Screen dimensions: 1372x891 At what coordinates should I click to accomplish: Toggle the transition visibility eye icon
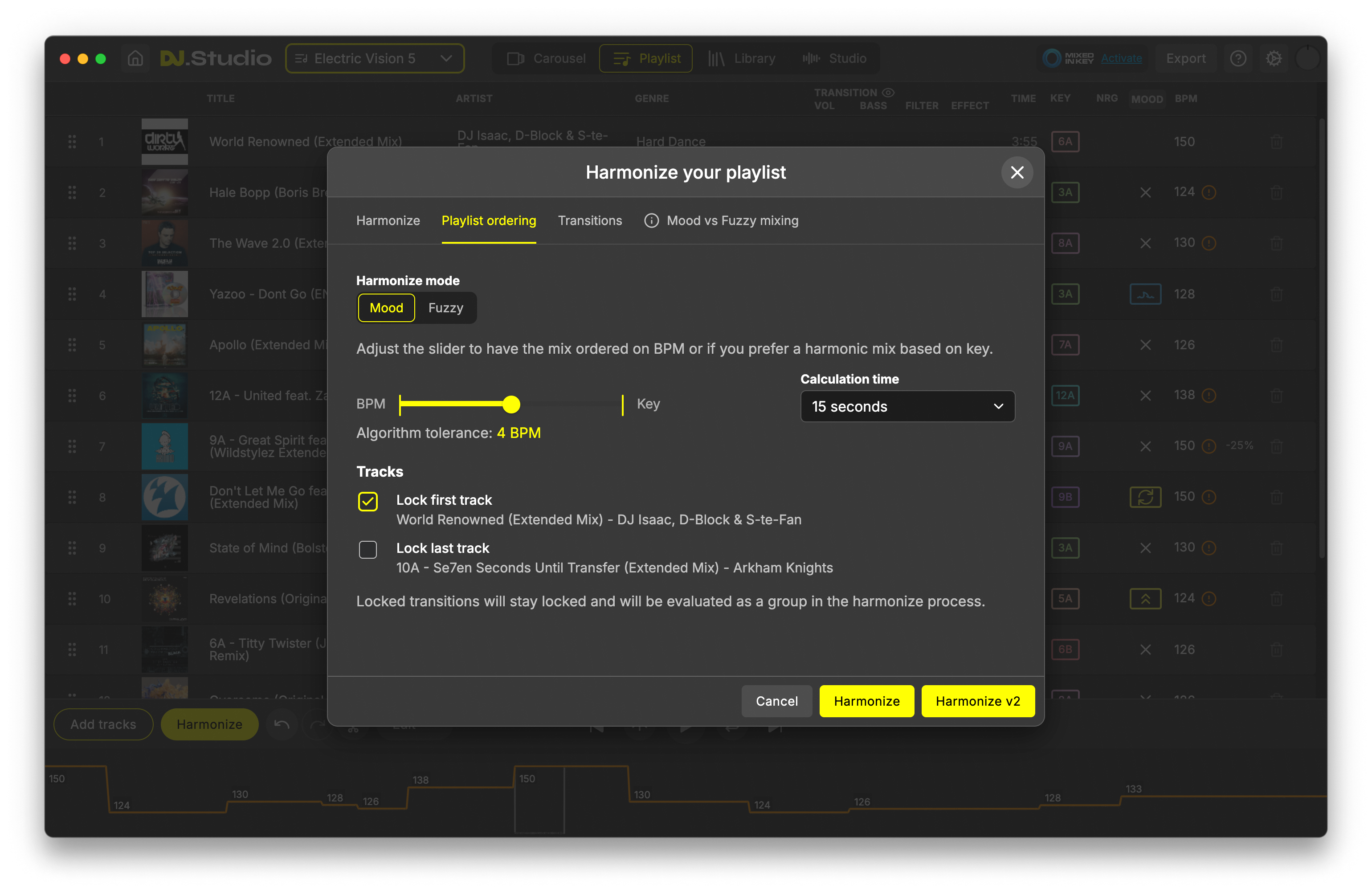(x=888, y=92)
